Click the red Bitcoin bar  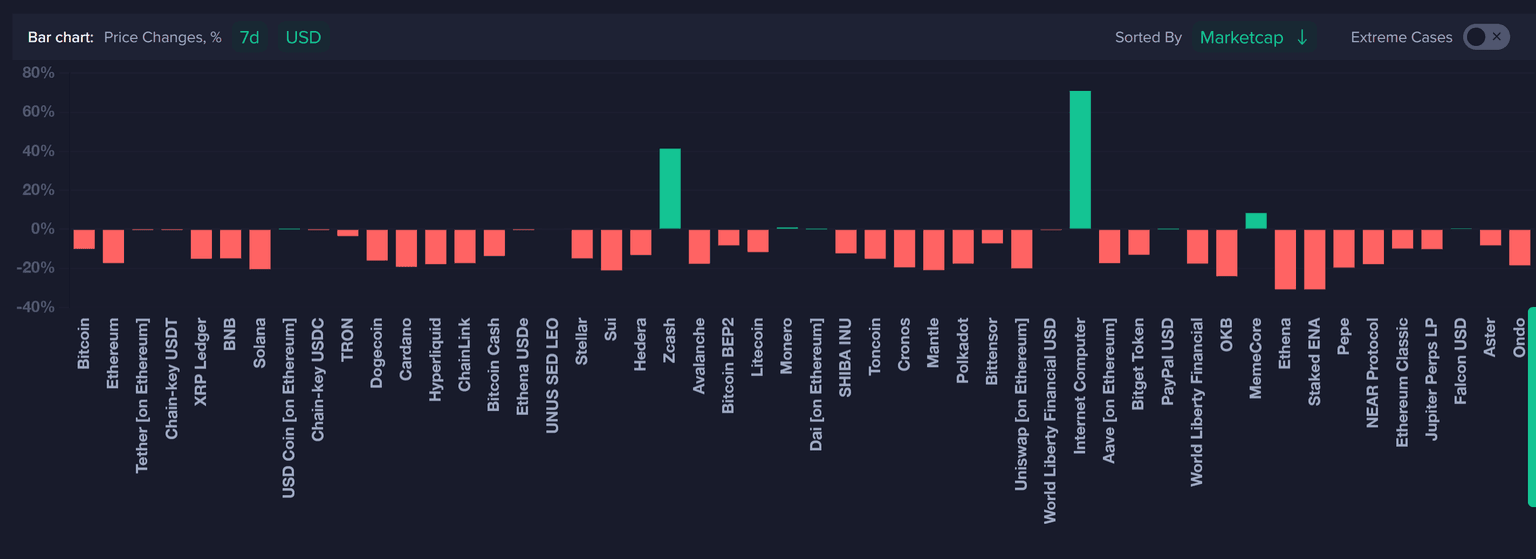pos(84,239)
